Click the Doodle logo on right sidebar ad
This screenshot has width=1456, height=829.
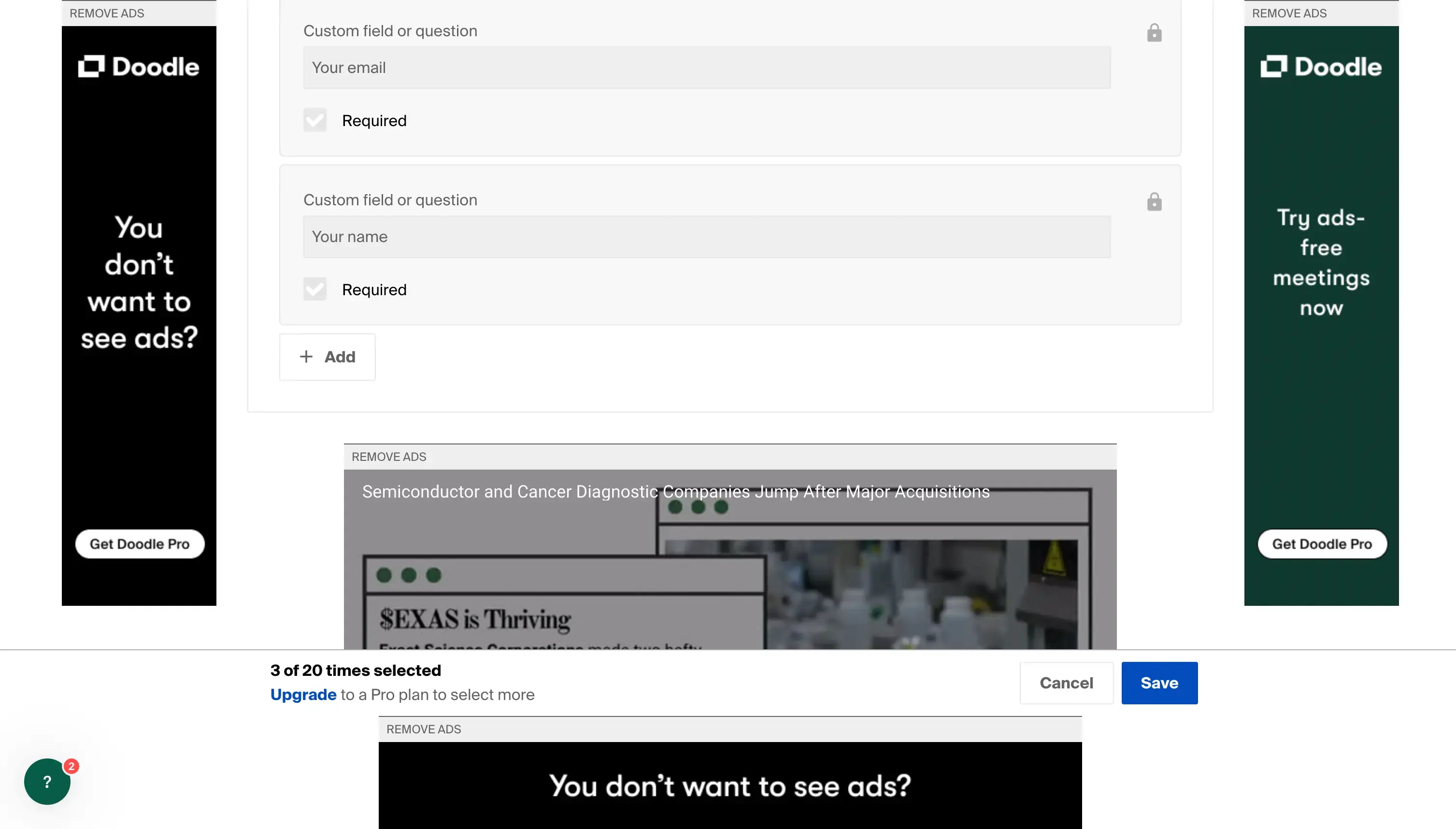click(1321, 66)
